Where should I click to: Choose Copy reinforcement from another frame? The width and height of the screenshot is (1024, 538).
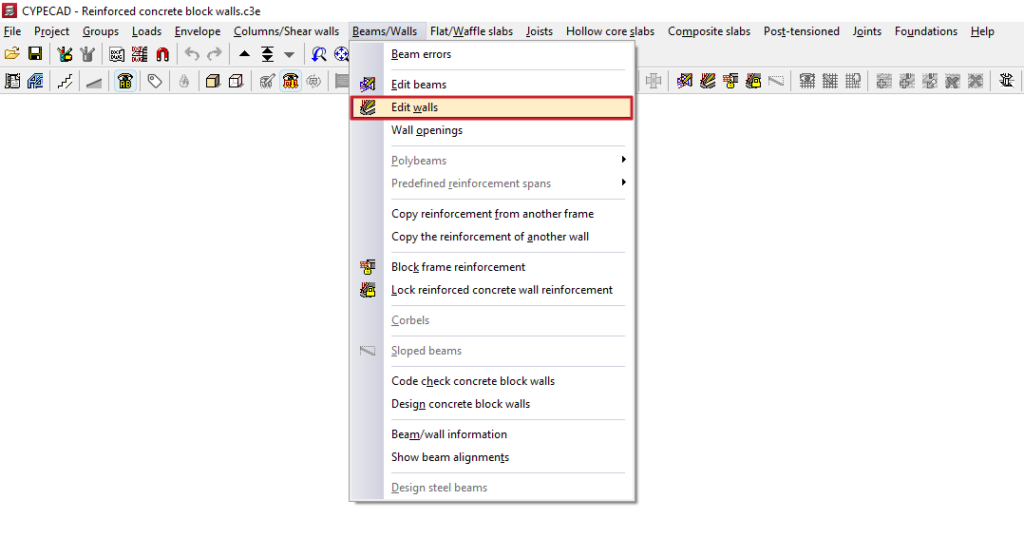click(492, 214)
